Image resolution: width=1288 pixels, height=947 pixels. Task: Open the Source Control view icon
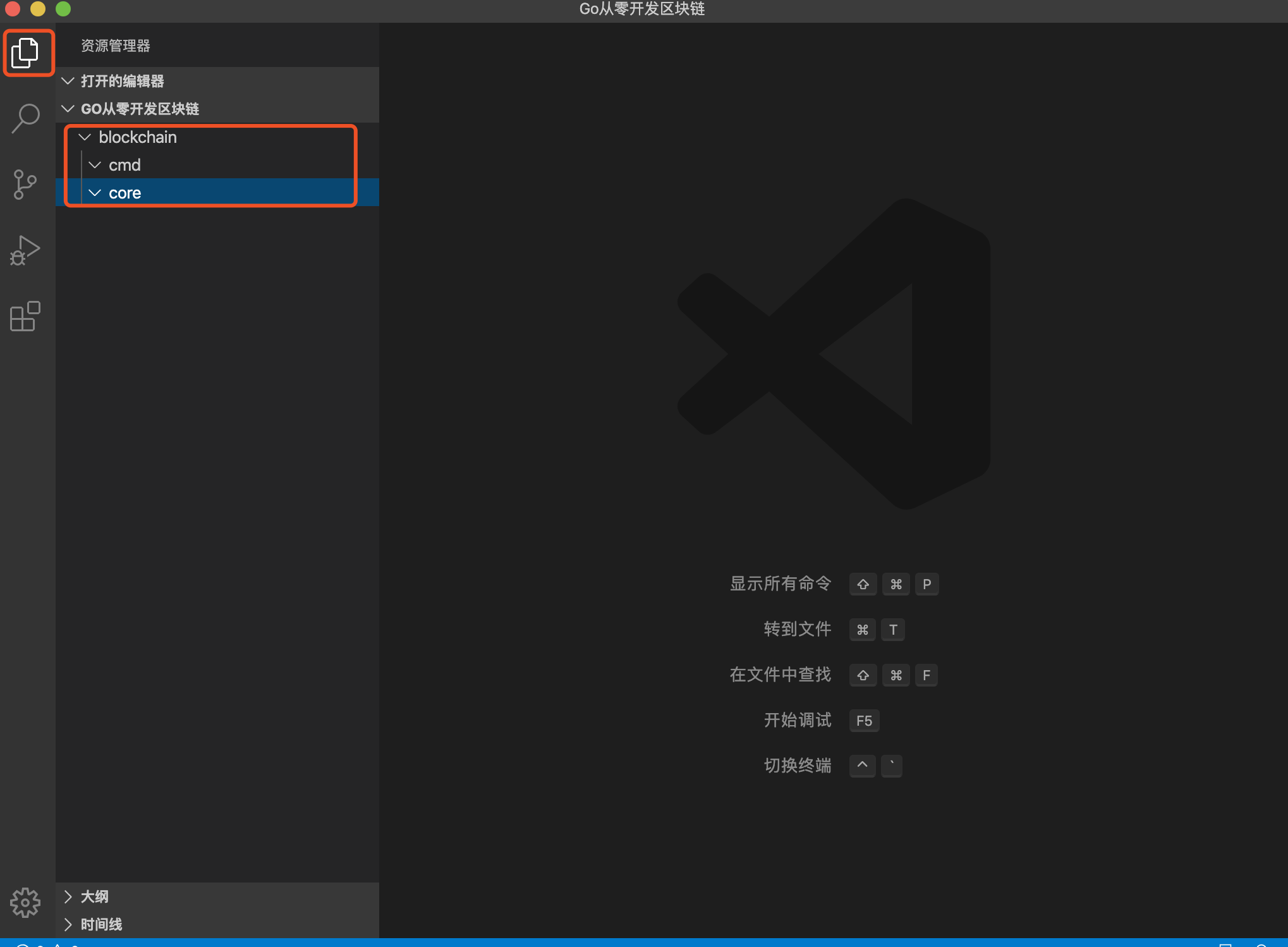click(x=25, y=185)
